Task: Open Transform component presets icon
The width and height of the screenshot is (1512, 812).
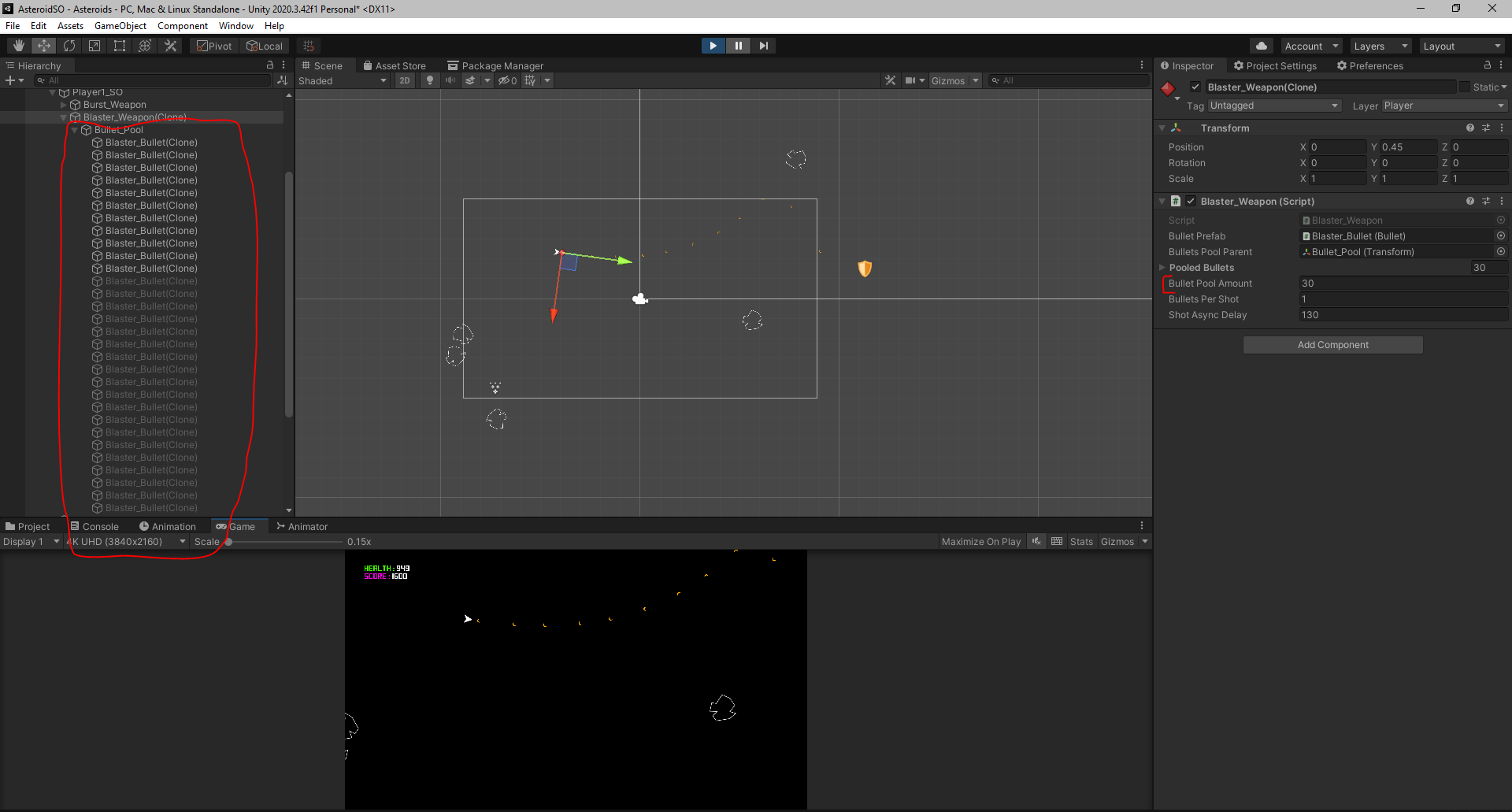Action: pyautogui.click(x=1486, y=128)
